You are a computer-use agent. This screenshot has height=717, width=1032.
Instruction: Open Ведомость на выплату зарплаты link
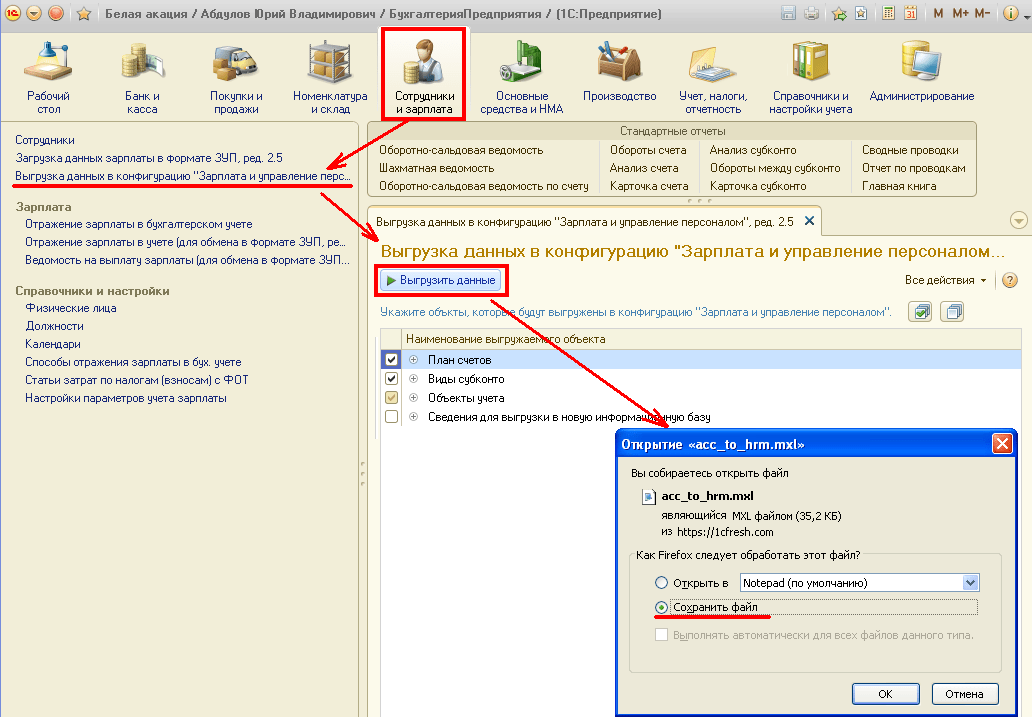[188, 260]
